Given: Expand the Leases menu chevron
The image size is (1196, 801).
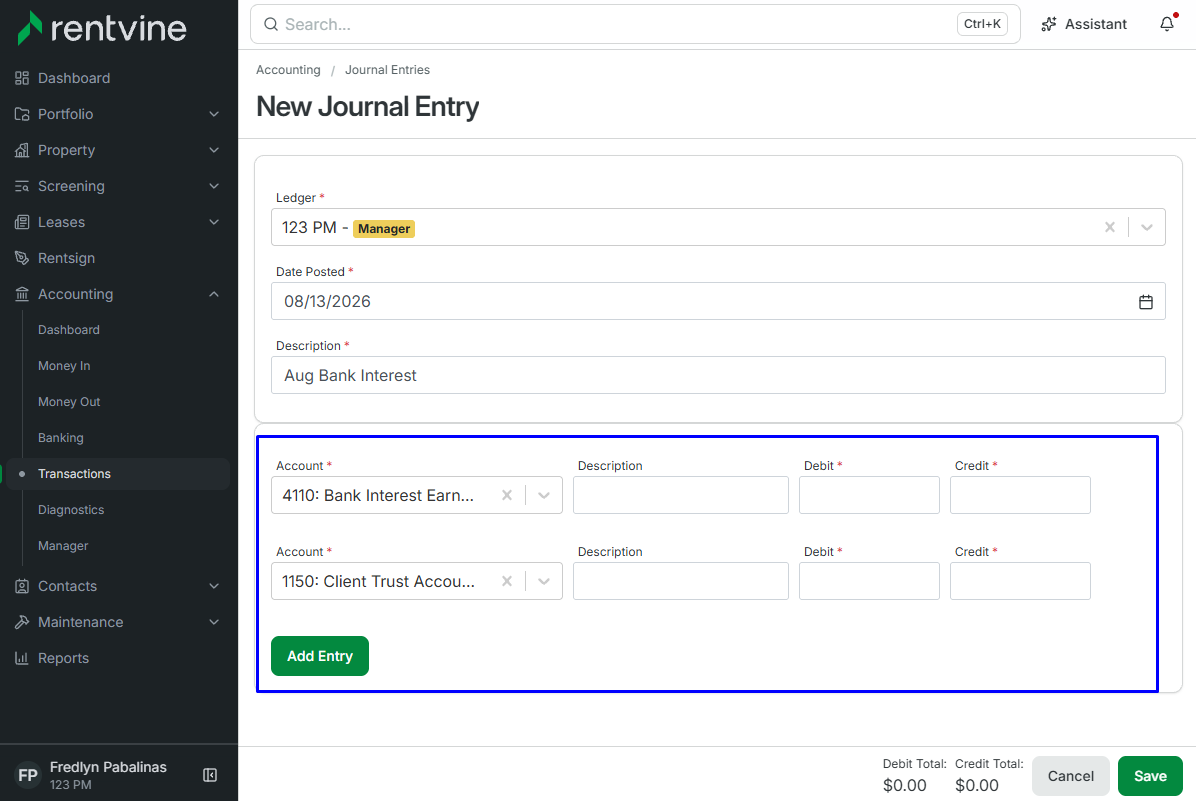Looking at the screenshot, I should pos(214,222).
